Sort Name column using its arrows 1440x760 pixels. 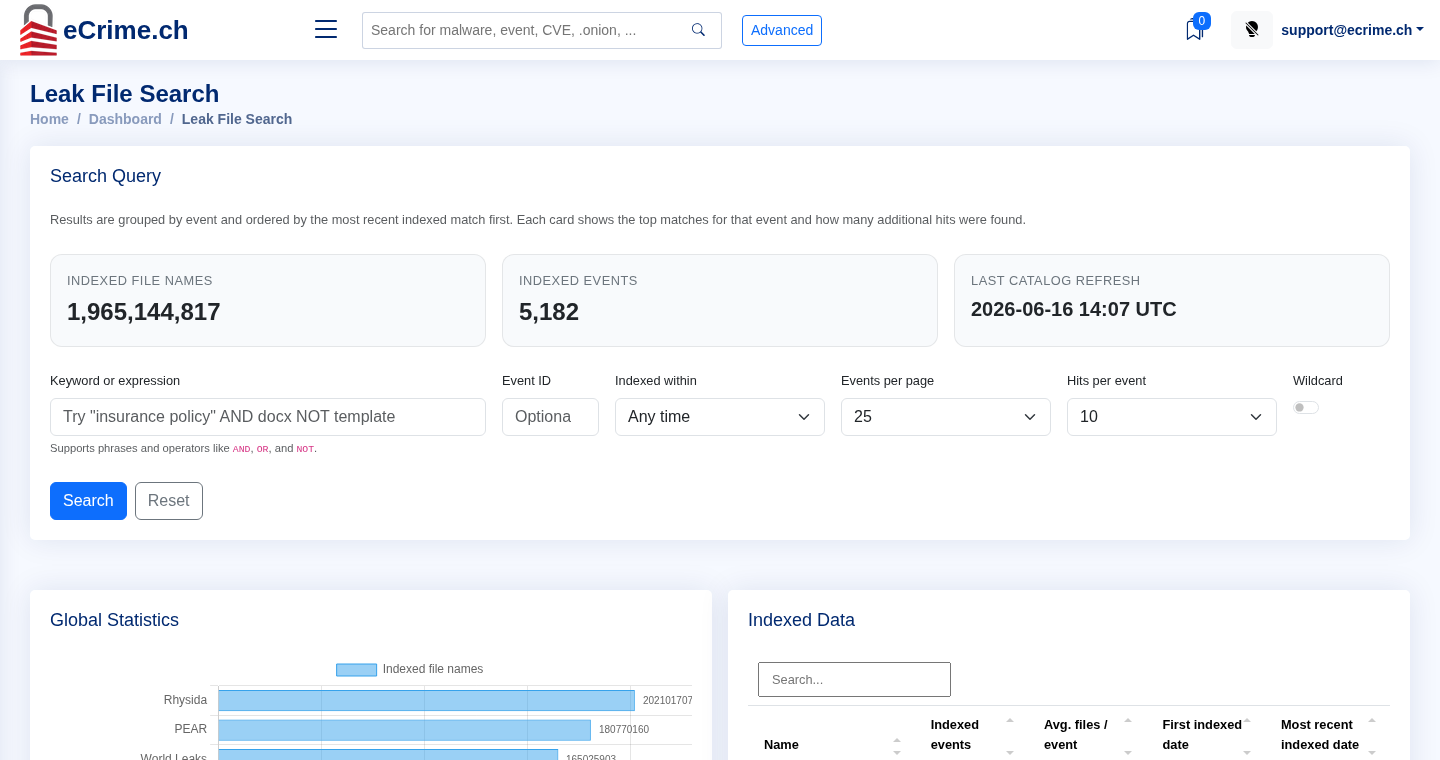click(x=897, y=745)
